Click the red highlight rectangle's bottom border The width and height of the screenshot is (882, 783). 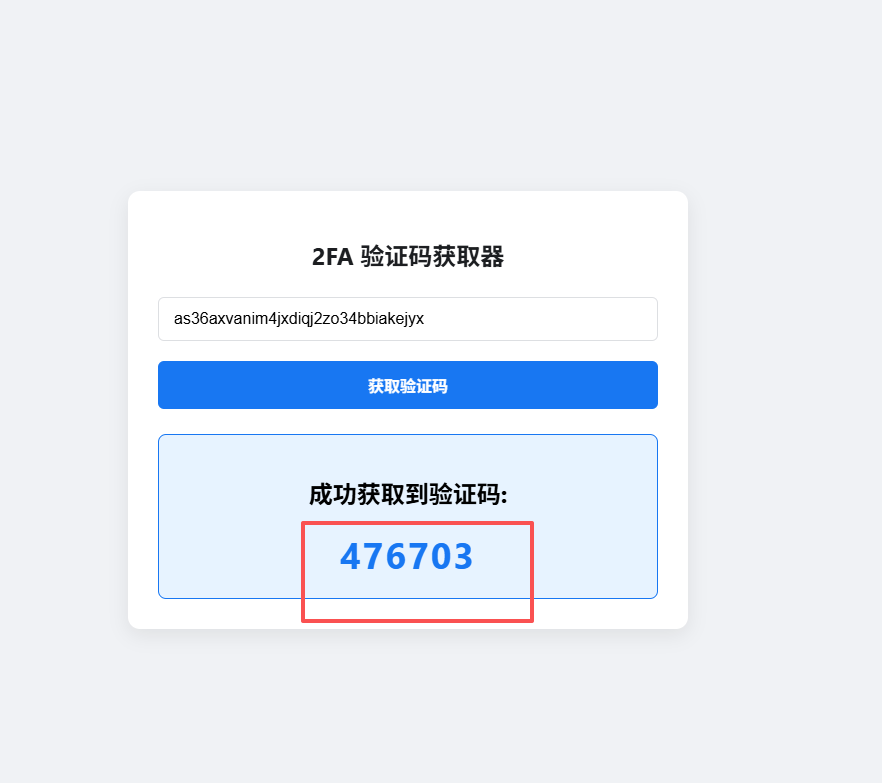(417, 620)
